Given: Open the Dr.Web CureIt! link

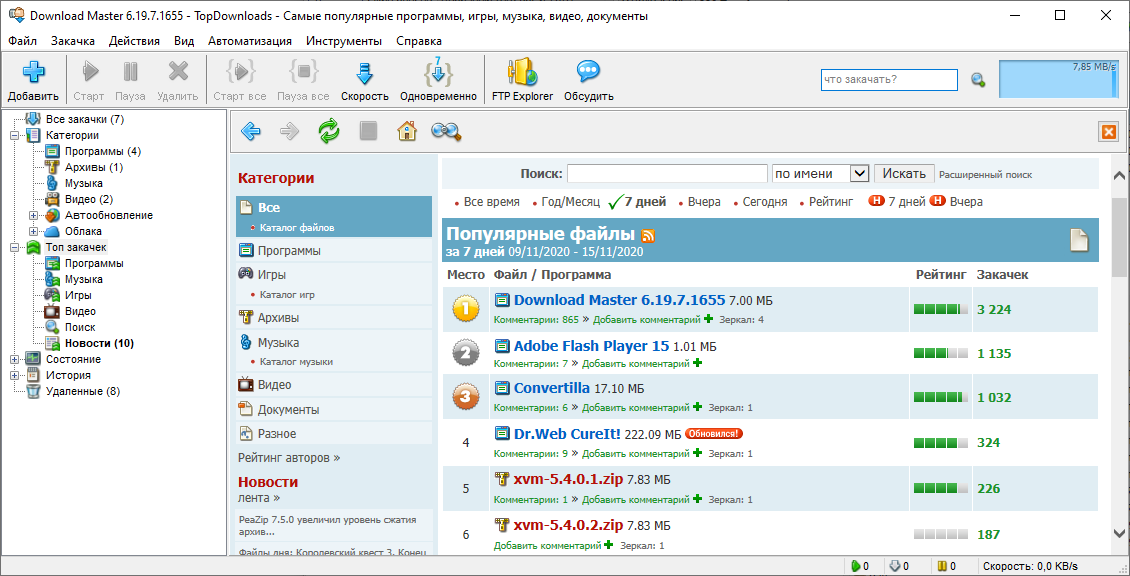Looking at the screenshot, I should (x=567, y=434).
